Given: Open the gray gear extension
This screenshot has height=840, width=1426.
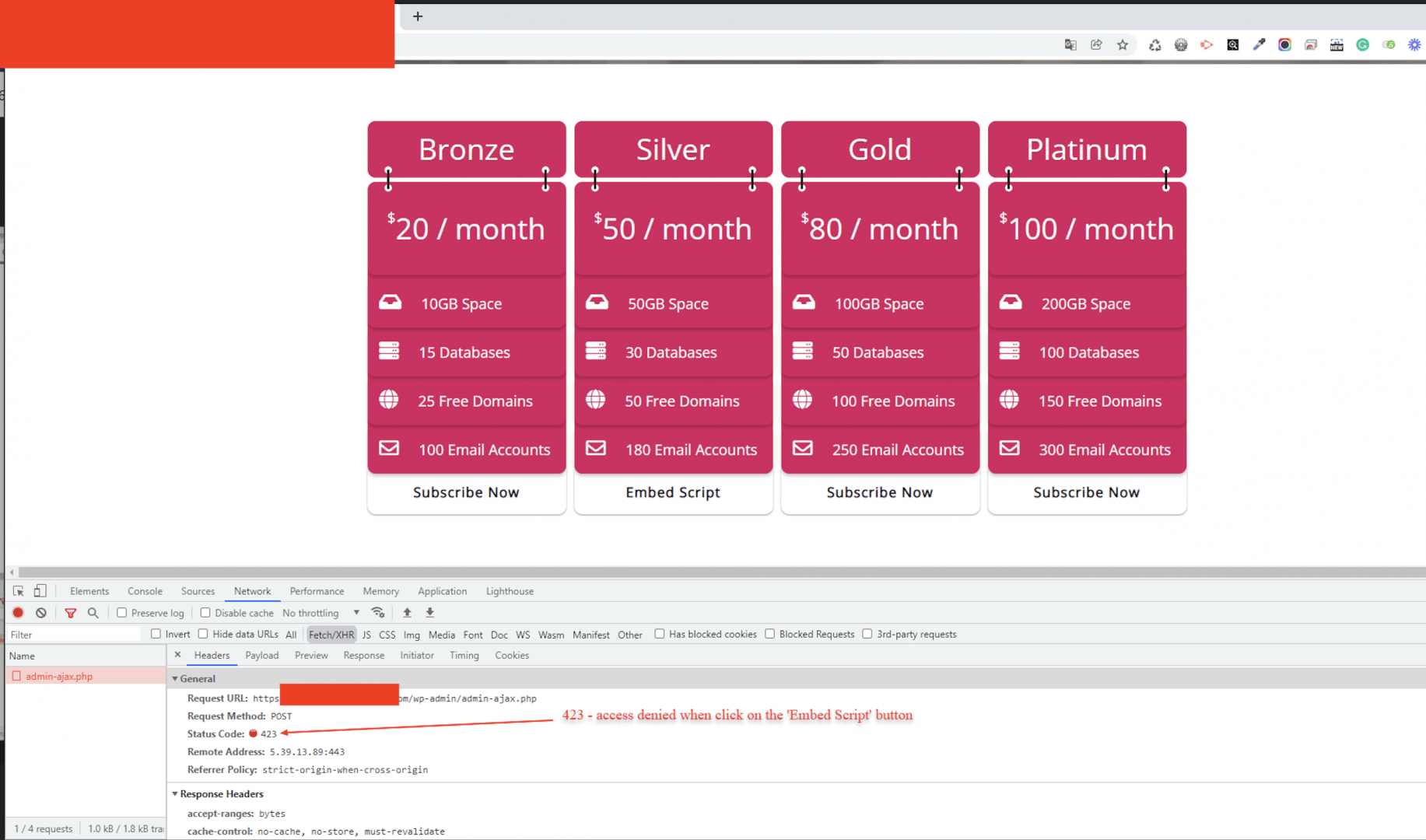Looking at the screenshot, I should 1181,45.
